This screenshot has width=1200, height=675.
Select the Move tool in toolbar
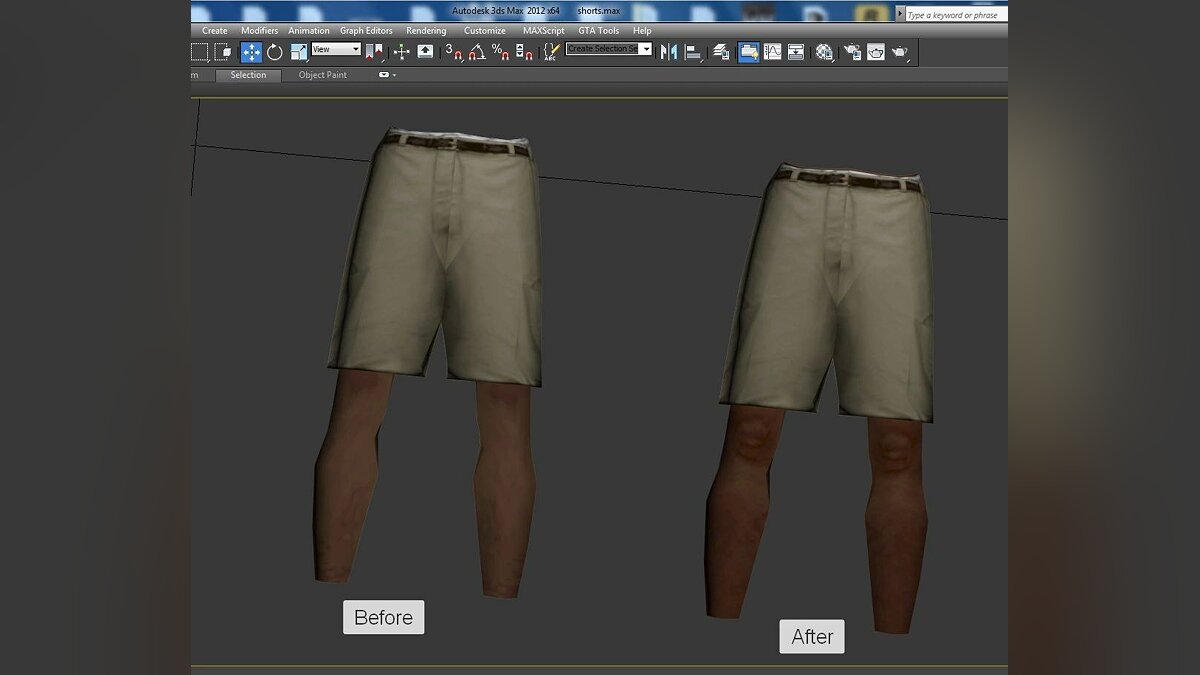point(251,52)
